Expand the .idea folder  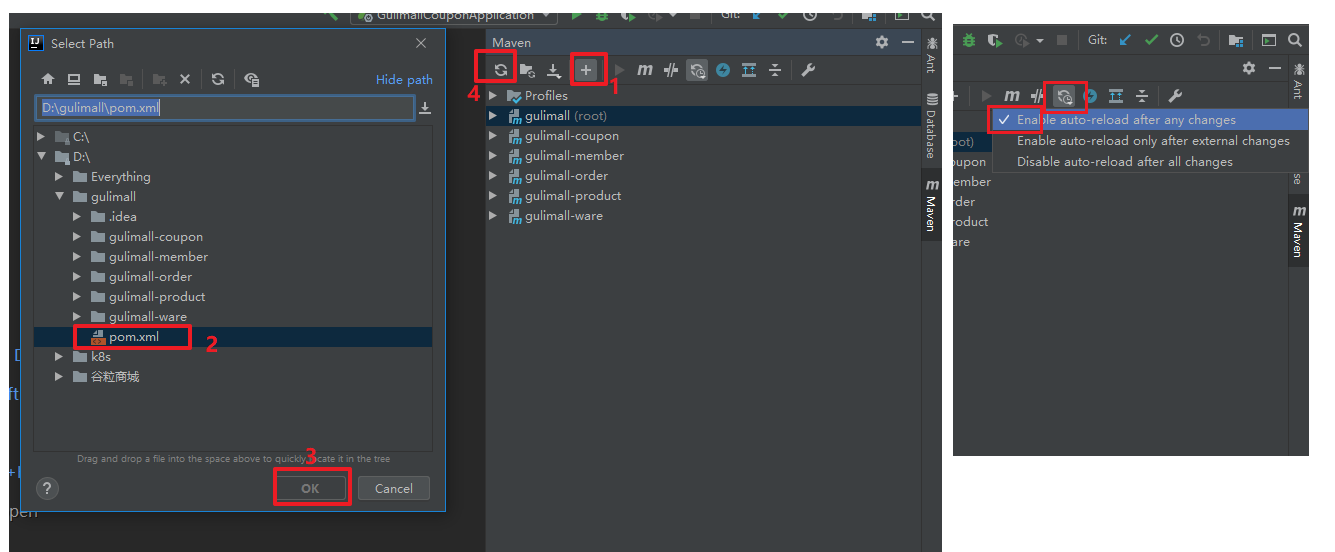pos(77,216)
